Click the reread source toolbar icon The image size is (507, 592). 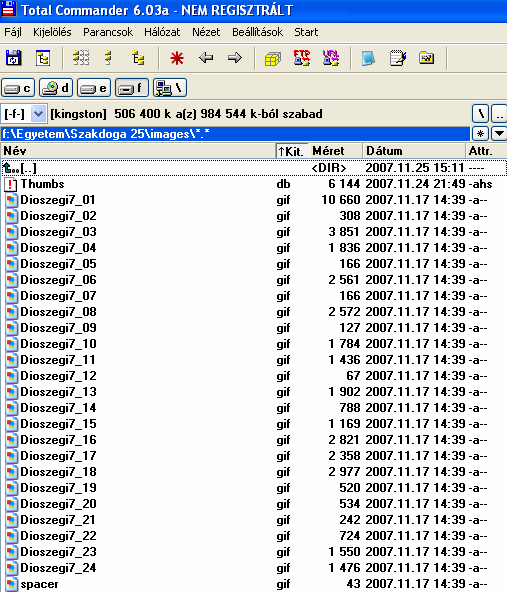coord(14,58)
